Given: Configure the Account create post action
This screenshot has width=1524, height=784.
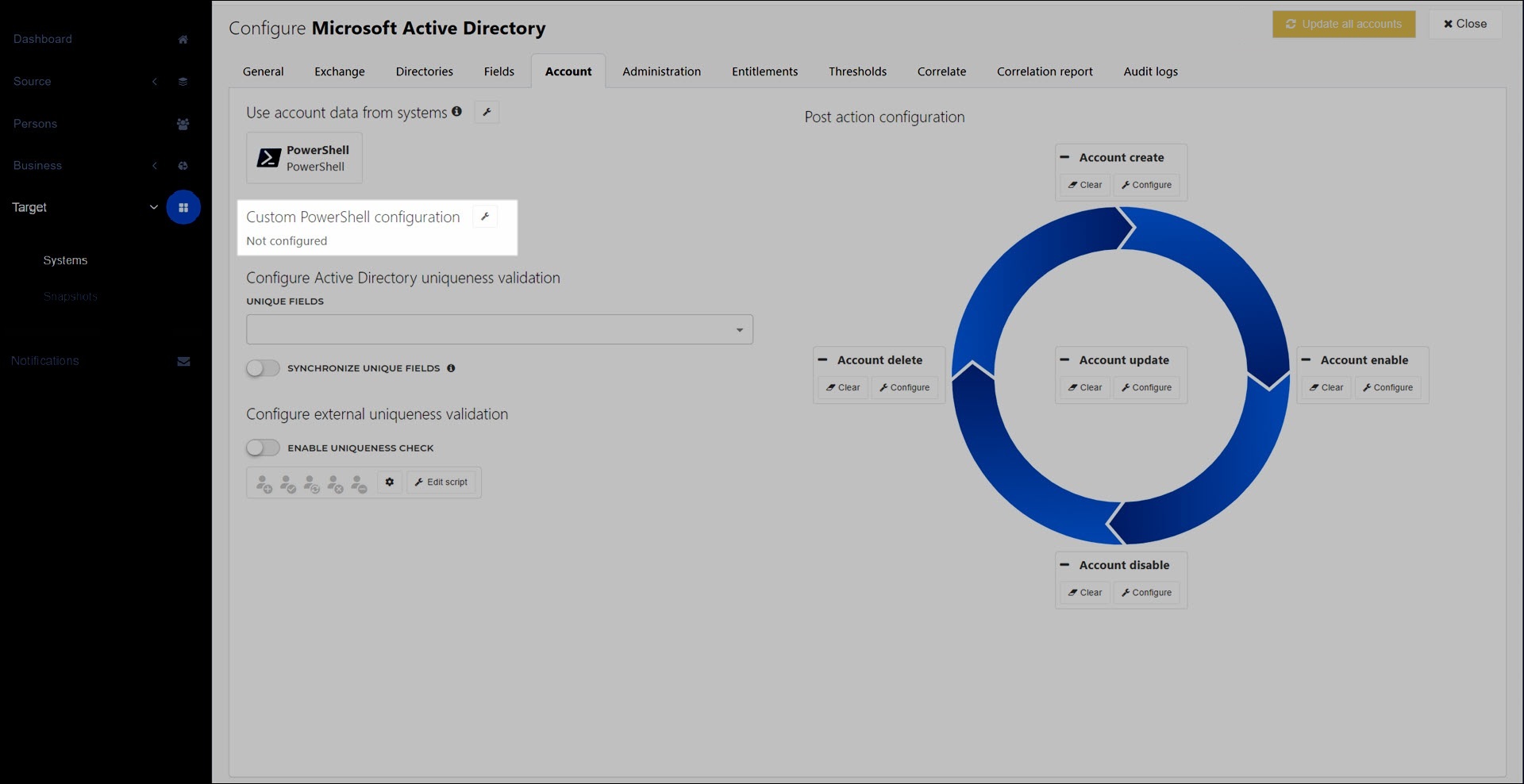Looking at the screenshot, I should (x=1146, y=185).
